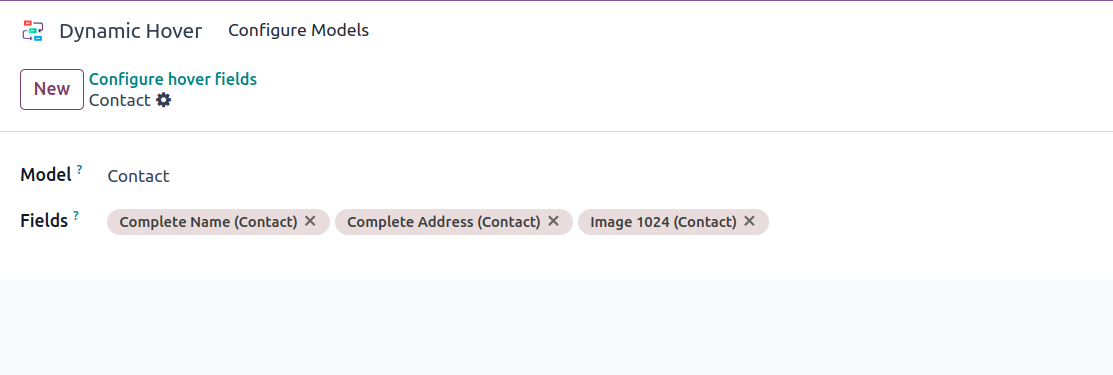The height and width of the screenshot is (375, 1113).
Task: Click the Fields field label
Action: tap(44, 220)
